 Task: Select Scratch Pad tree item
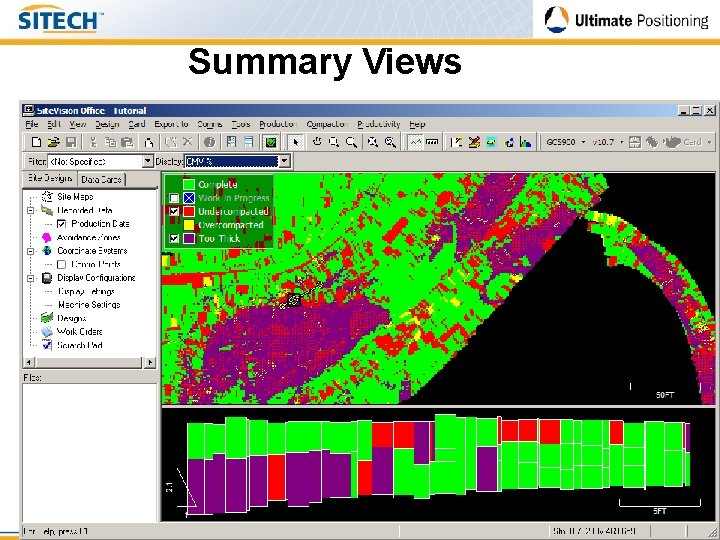click(79, 345)
